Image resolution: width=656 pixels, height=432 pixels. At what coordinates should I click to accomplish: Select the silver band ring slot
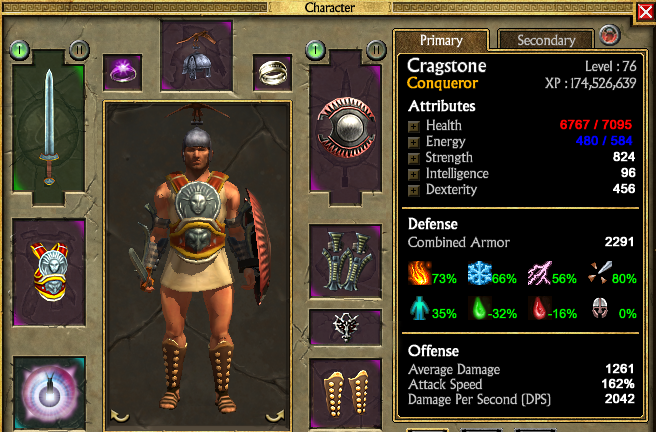[x=272, y=73]
